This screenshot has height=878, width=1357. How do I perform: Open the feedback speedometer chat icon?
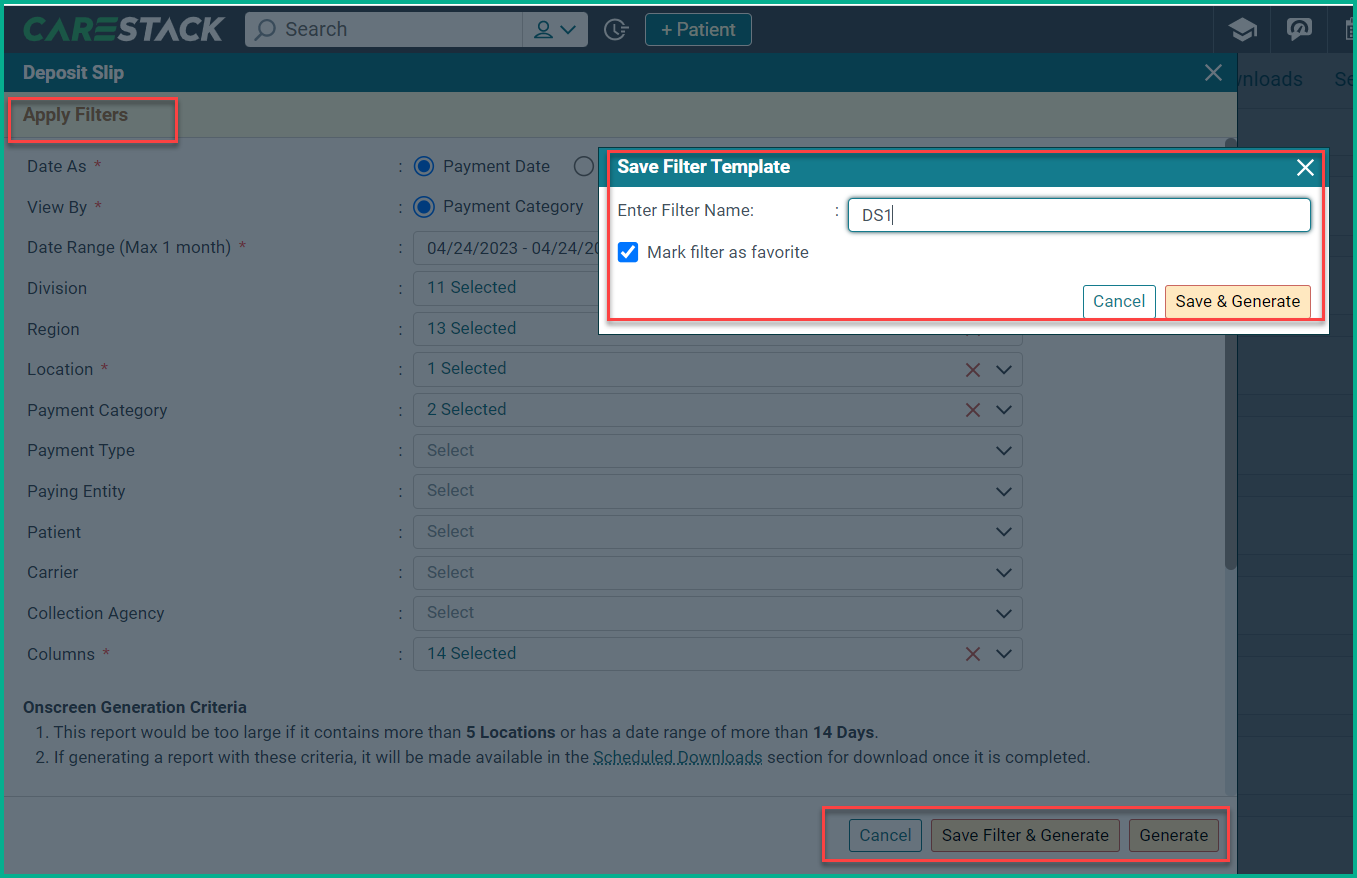pos(1299,29)
